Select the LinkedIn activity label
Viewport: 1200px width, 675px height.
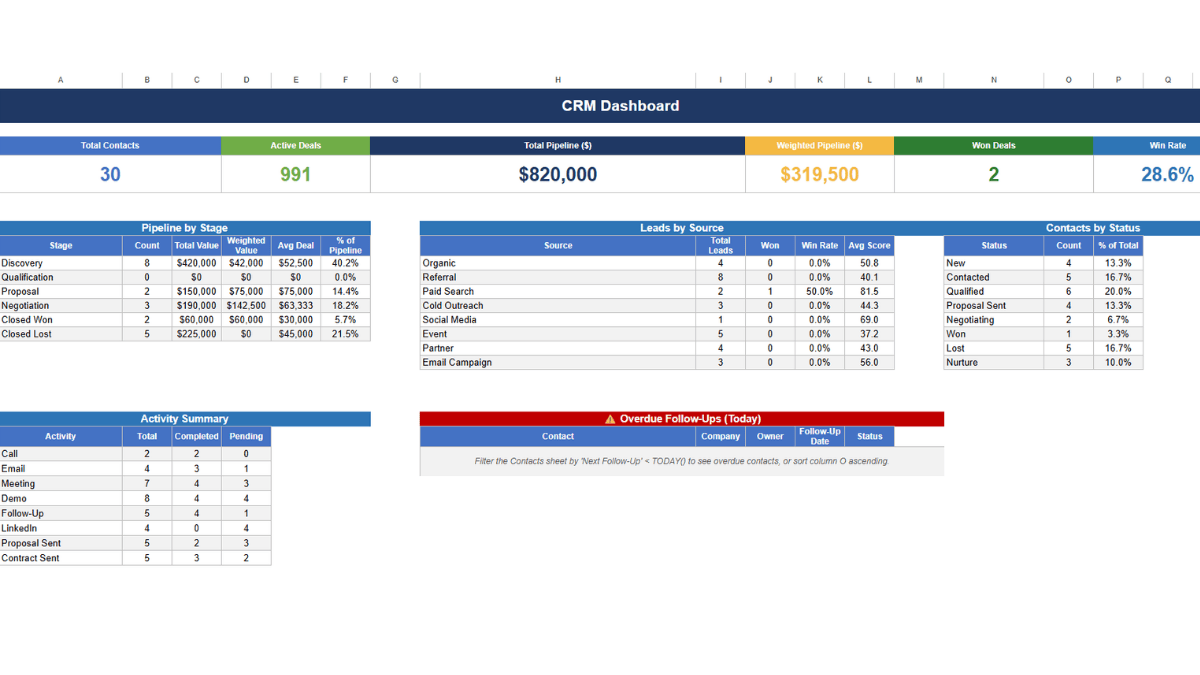point(24,528)
